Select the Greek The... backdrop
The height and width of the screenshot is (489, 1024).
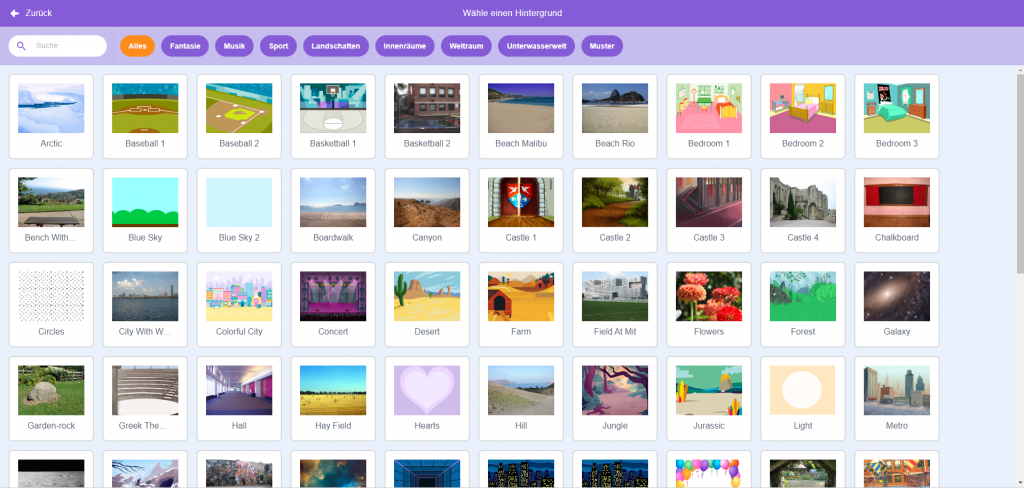(x=145, y=398)
